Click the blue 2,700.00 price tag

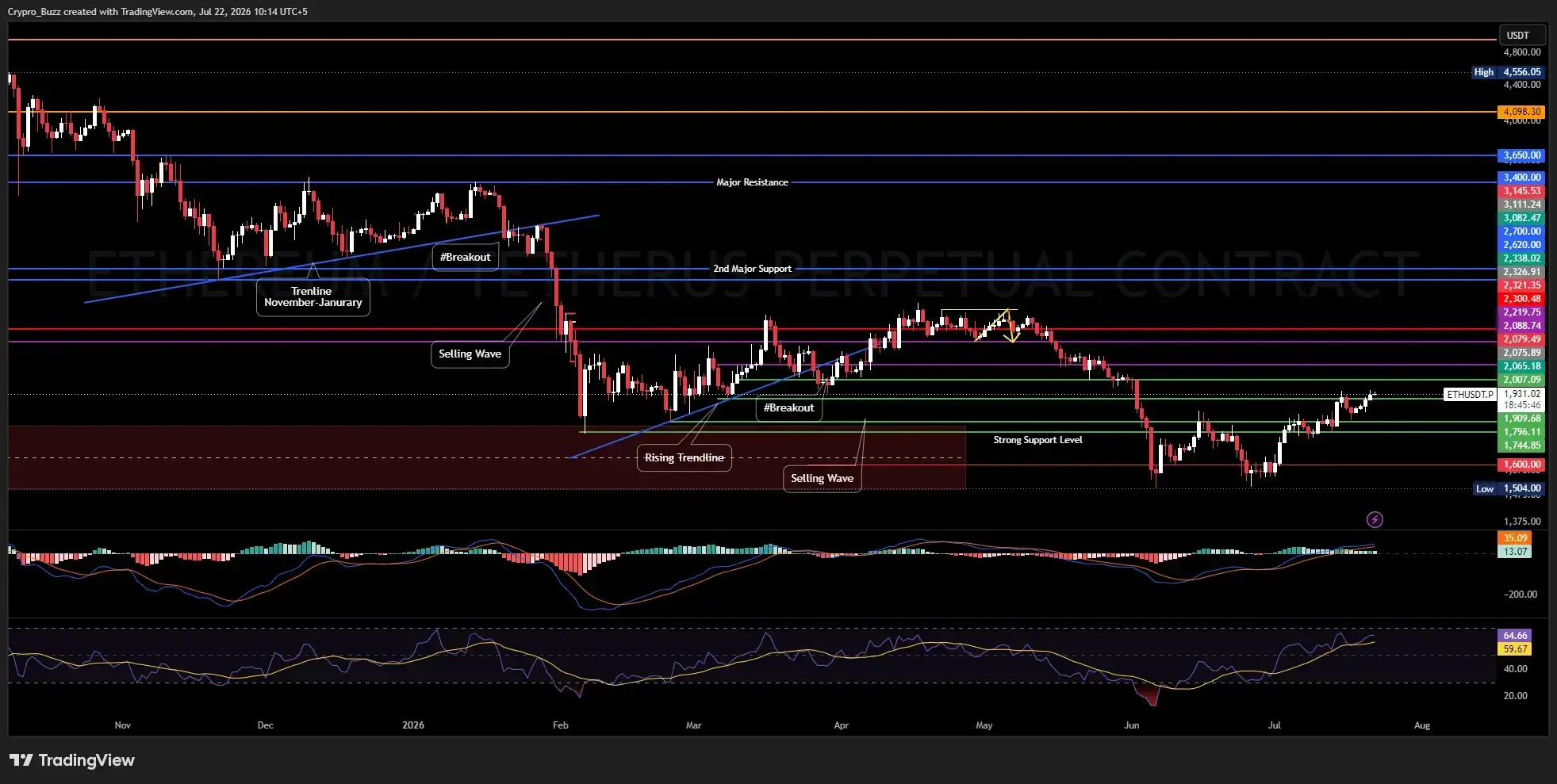point(1521,231)
